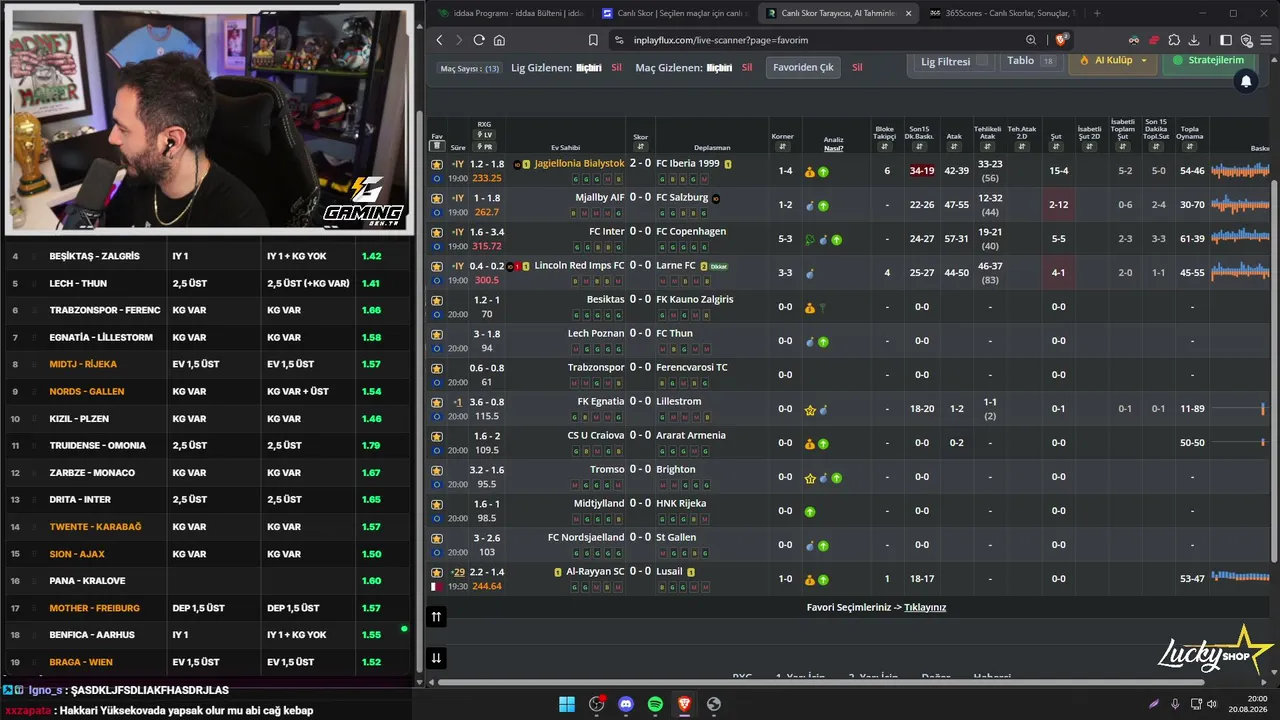Screen dimensions: 1280x720
Task: Click the scroll-to-bottom double arrow button
Action: 436,657
